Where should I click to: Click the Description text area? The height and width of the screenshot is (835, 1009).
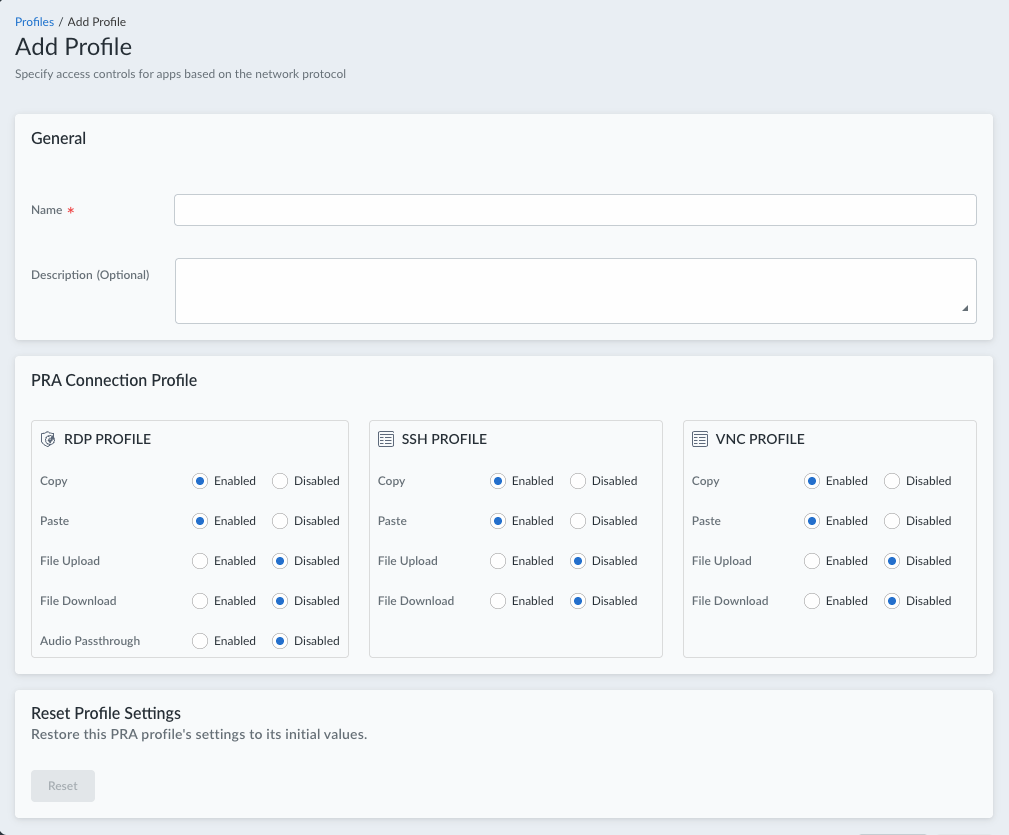click(575, 291)
